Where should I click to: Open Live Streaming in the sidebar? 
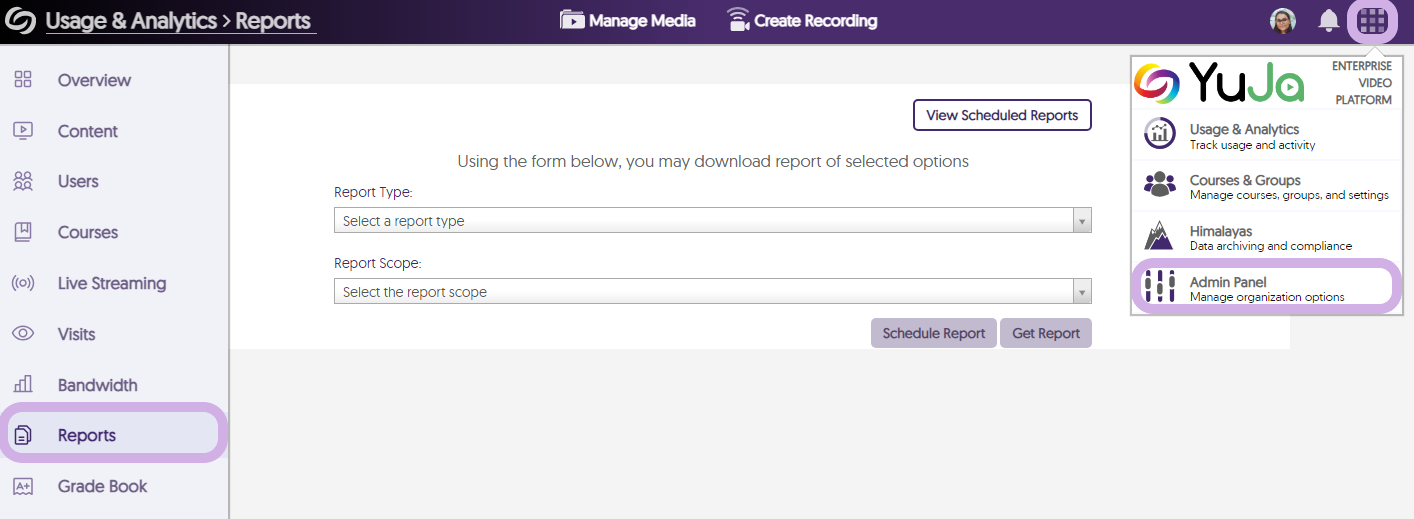point(111,283)
